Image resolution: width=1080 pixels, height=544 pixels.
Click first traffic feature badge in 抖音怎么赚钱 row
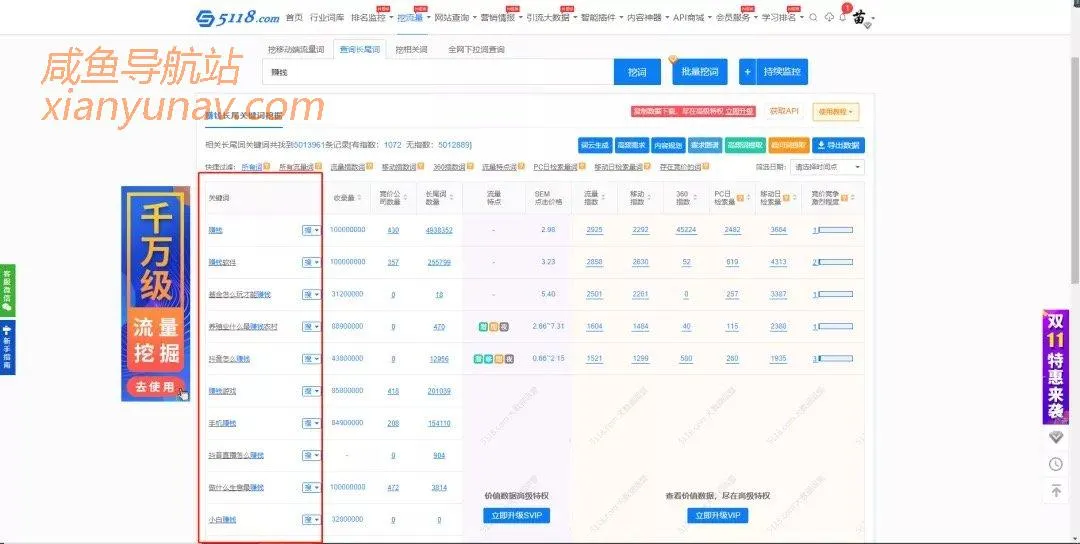tap(478, 359)
